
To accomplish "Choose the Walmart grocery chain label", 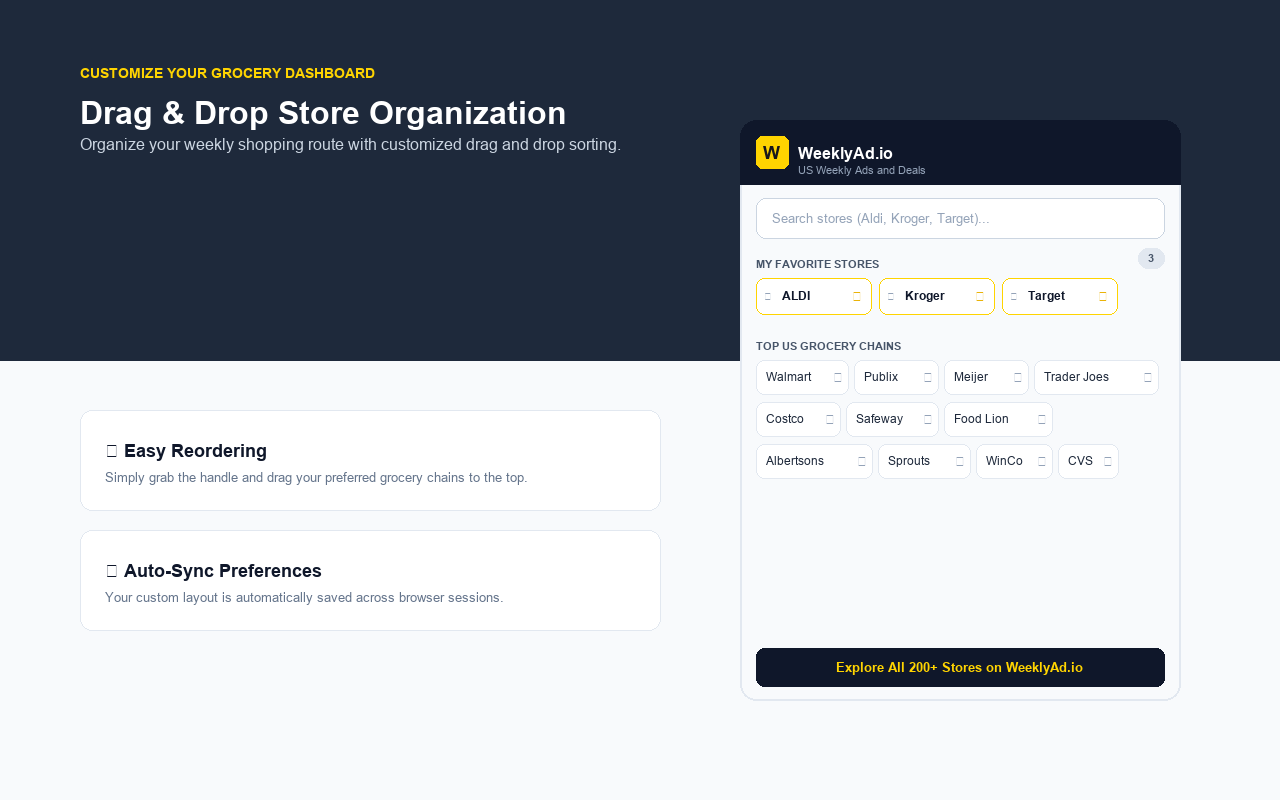I will (x=789, y=377).
